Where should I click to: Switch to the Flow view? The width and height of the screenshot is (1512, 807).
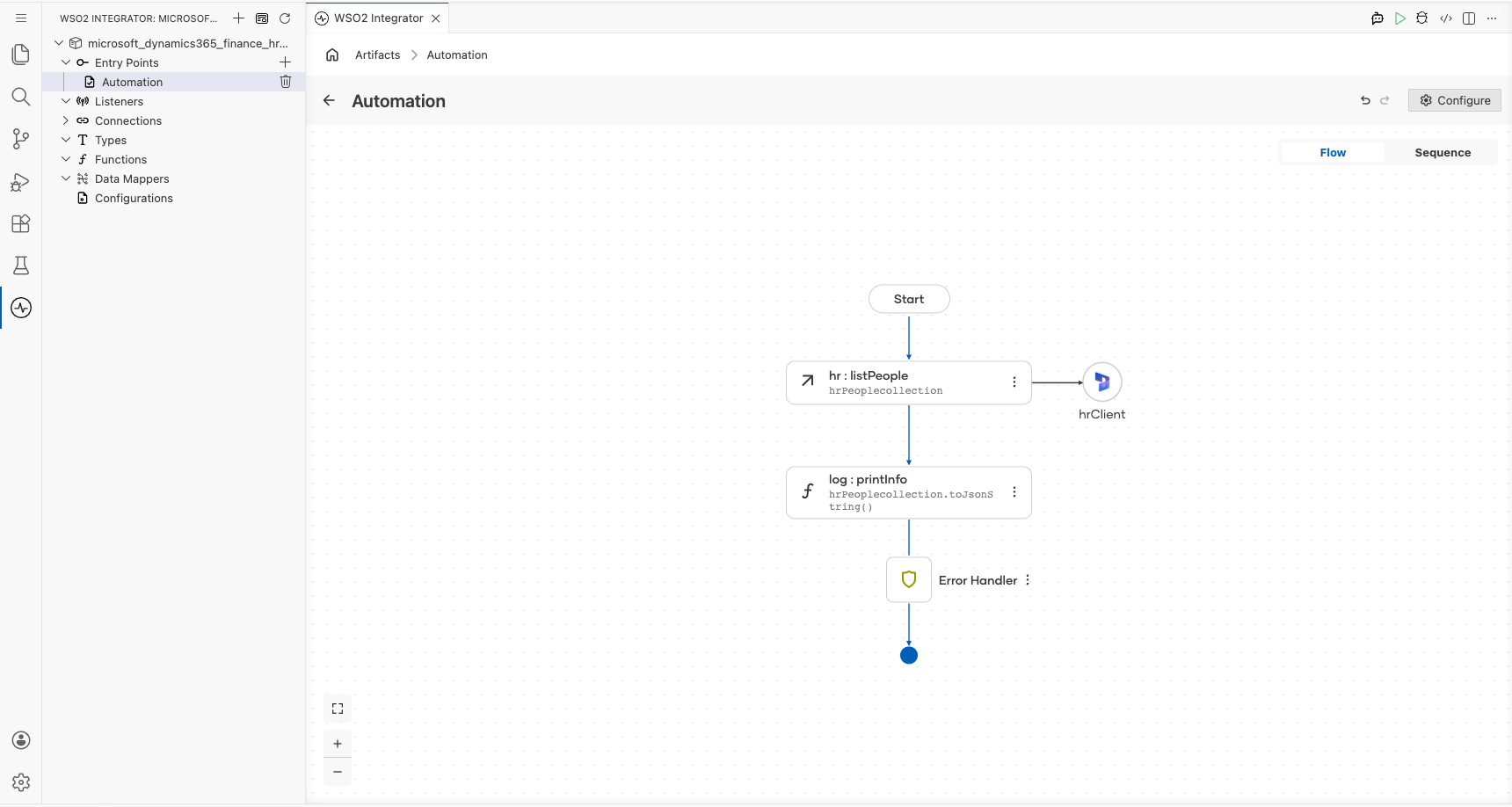tap(1333, 152)
